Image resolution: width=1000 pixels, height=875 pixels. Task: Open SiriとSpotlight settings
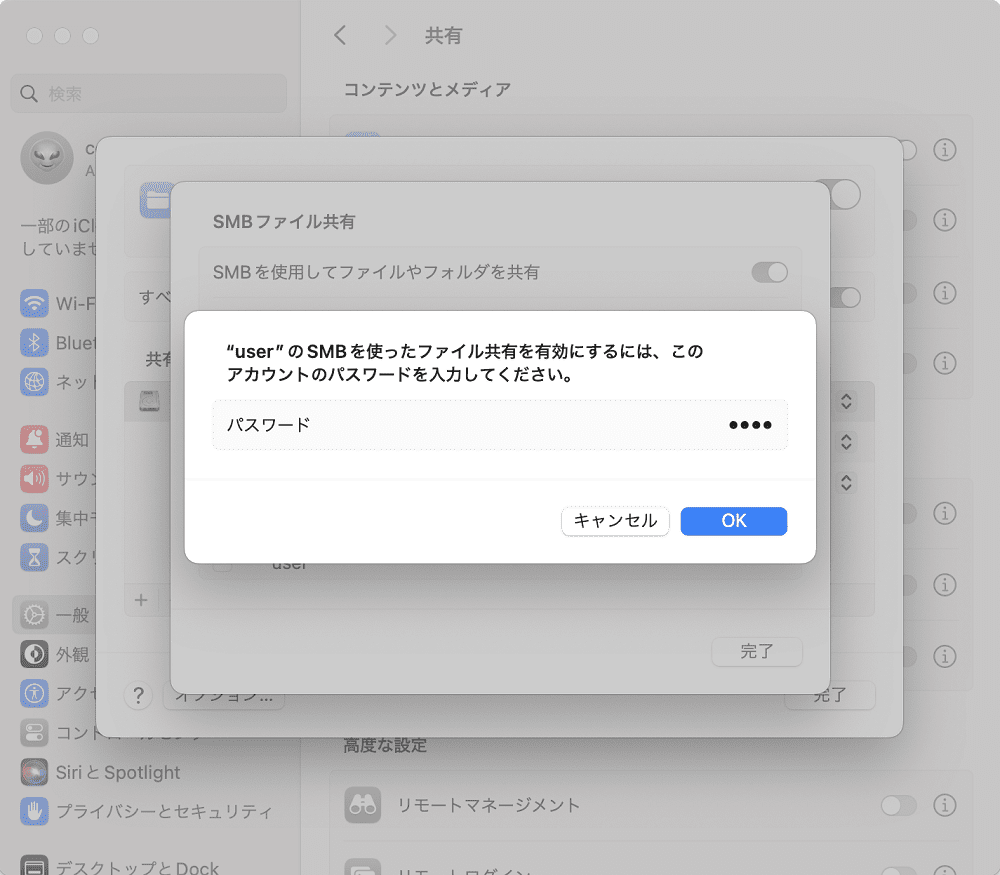[x=100, y=772]
